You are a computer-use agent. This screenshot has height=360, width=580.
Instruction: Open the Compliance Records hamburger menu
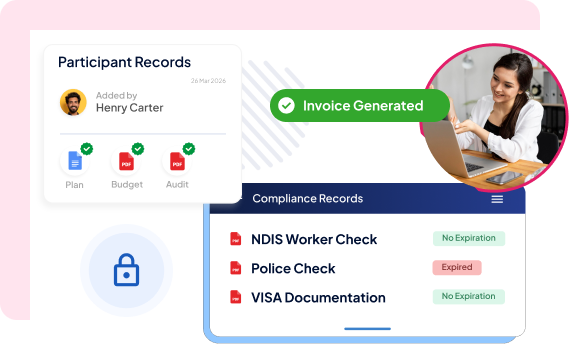[497, 199]
